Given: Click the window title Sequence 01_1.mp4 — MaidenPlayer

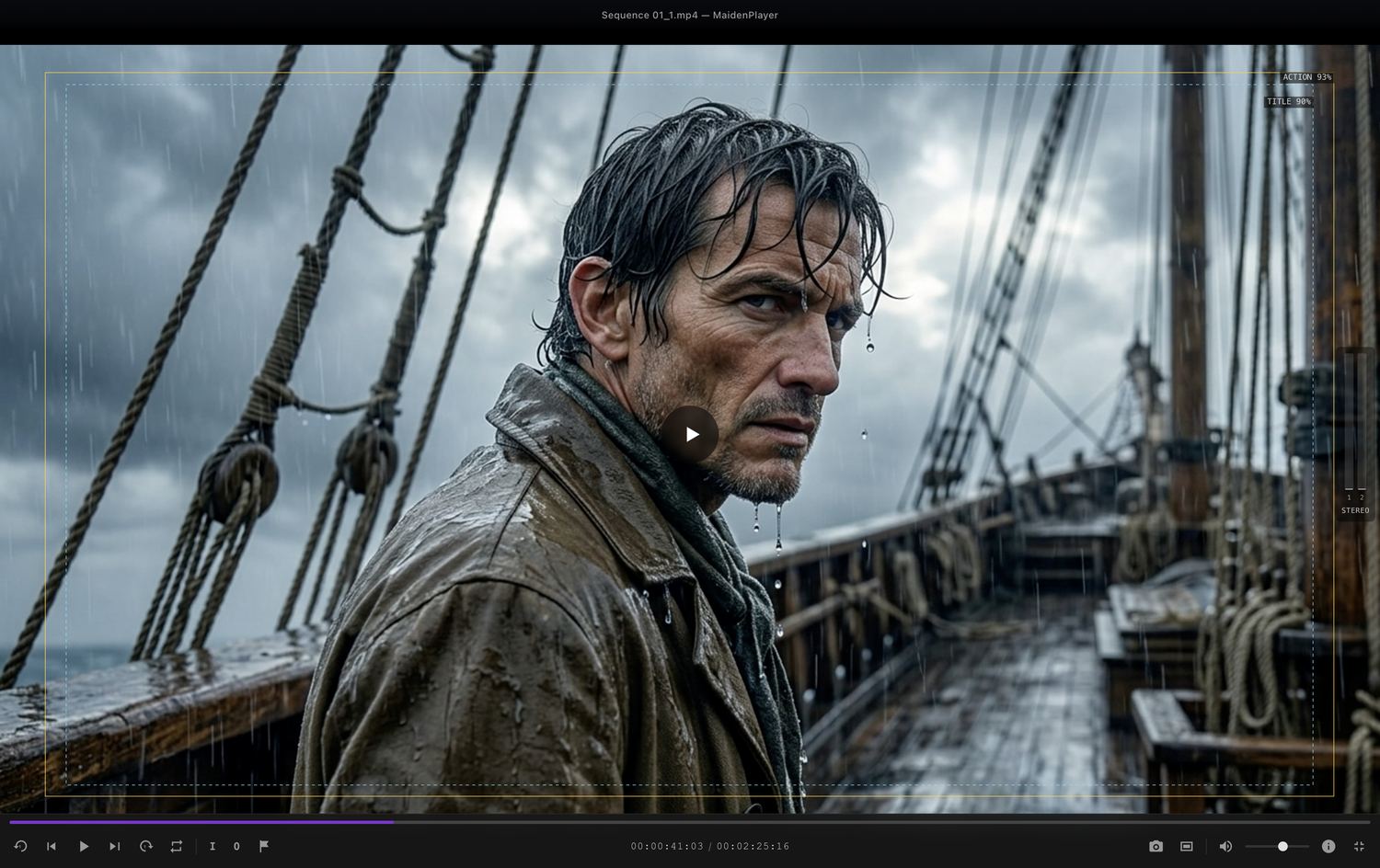Looking at the screenshot, I should pyautogui.click(x=690, y=15).
